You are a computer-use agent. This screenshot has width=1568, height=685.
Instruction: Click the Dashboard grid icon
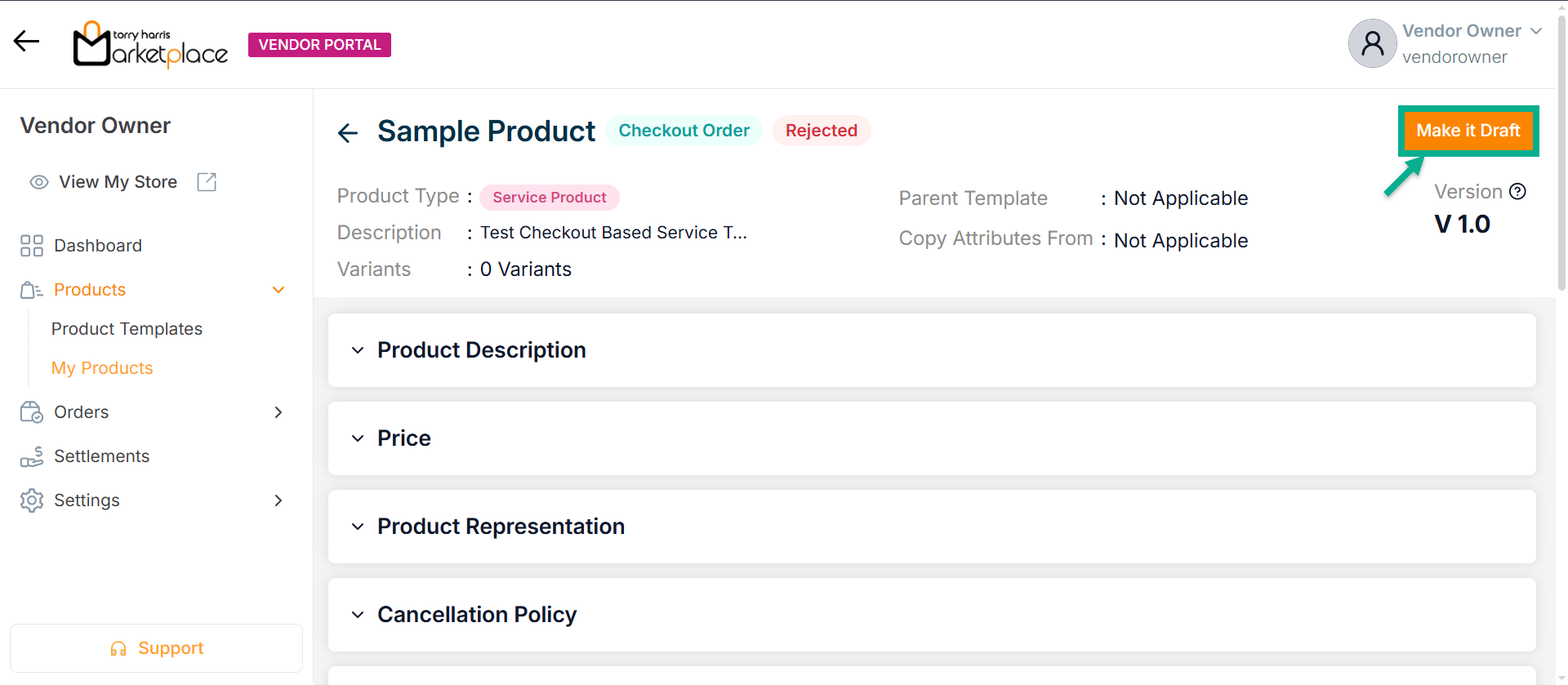32,246
